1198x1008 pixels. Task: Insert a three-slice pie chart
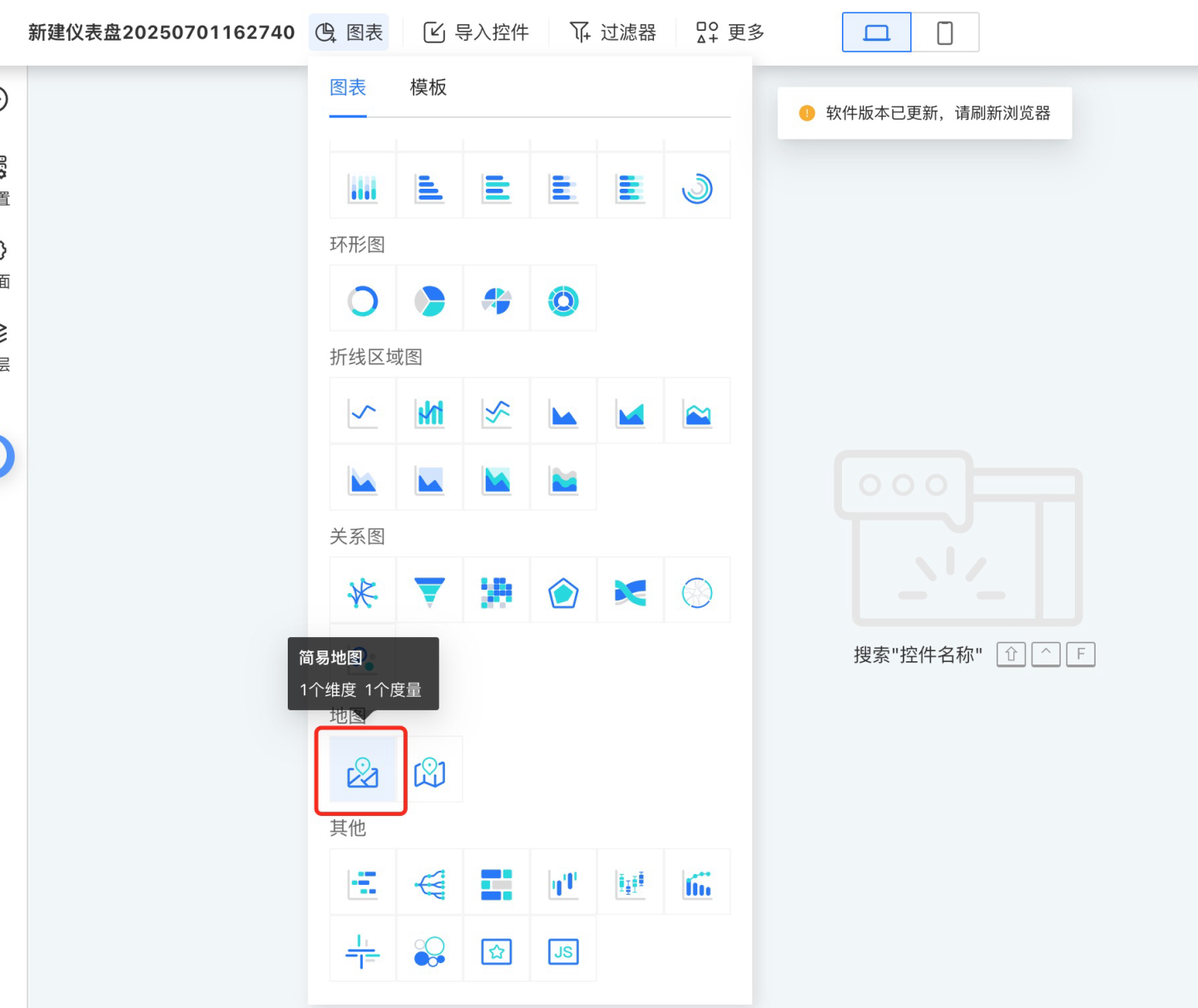click(x=430, y=300)
